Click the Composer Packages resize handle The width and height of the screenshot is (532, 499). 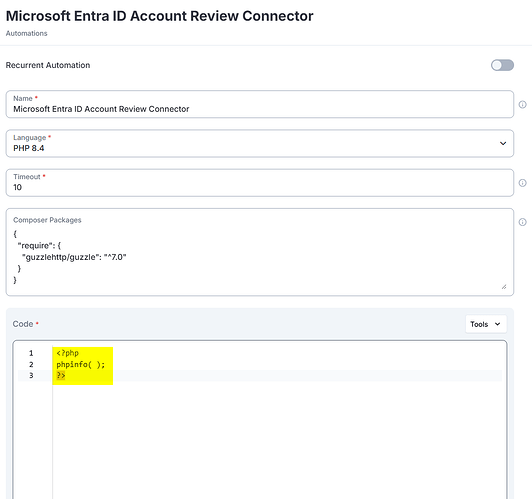pyautogui.click(x=504, y=287)
